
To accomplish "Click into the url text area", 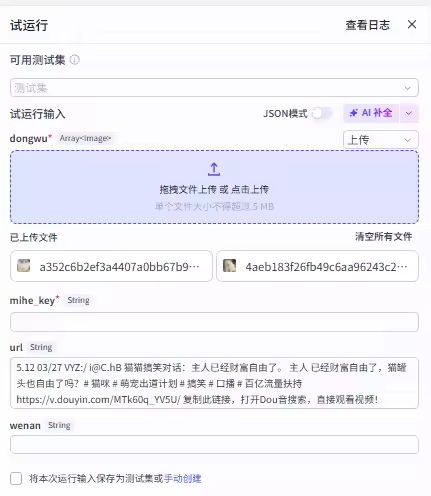I will pyautogui.click(x=214, y=383).
